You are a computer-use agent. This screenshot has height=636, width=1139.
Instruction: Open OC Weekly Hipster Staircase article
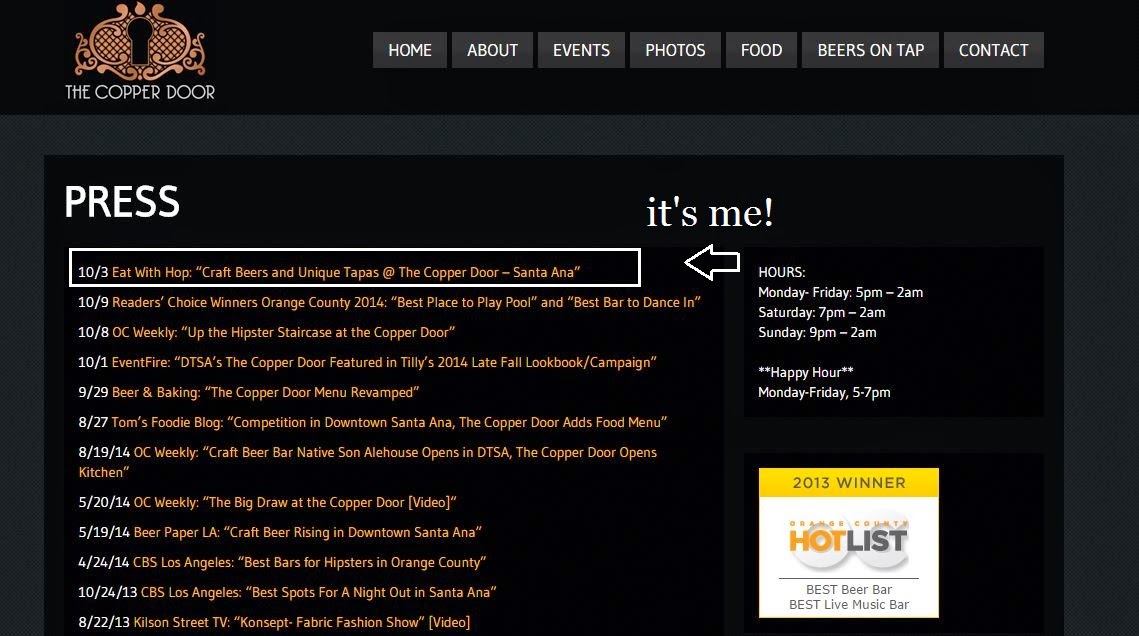click(x=283, y=333)
